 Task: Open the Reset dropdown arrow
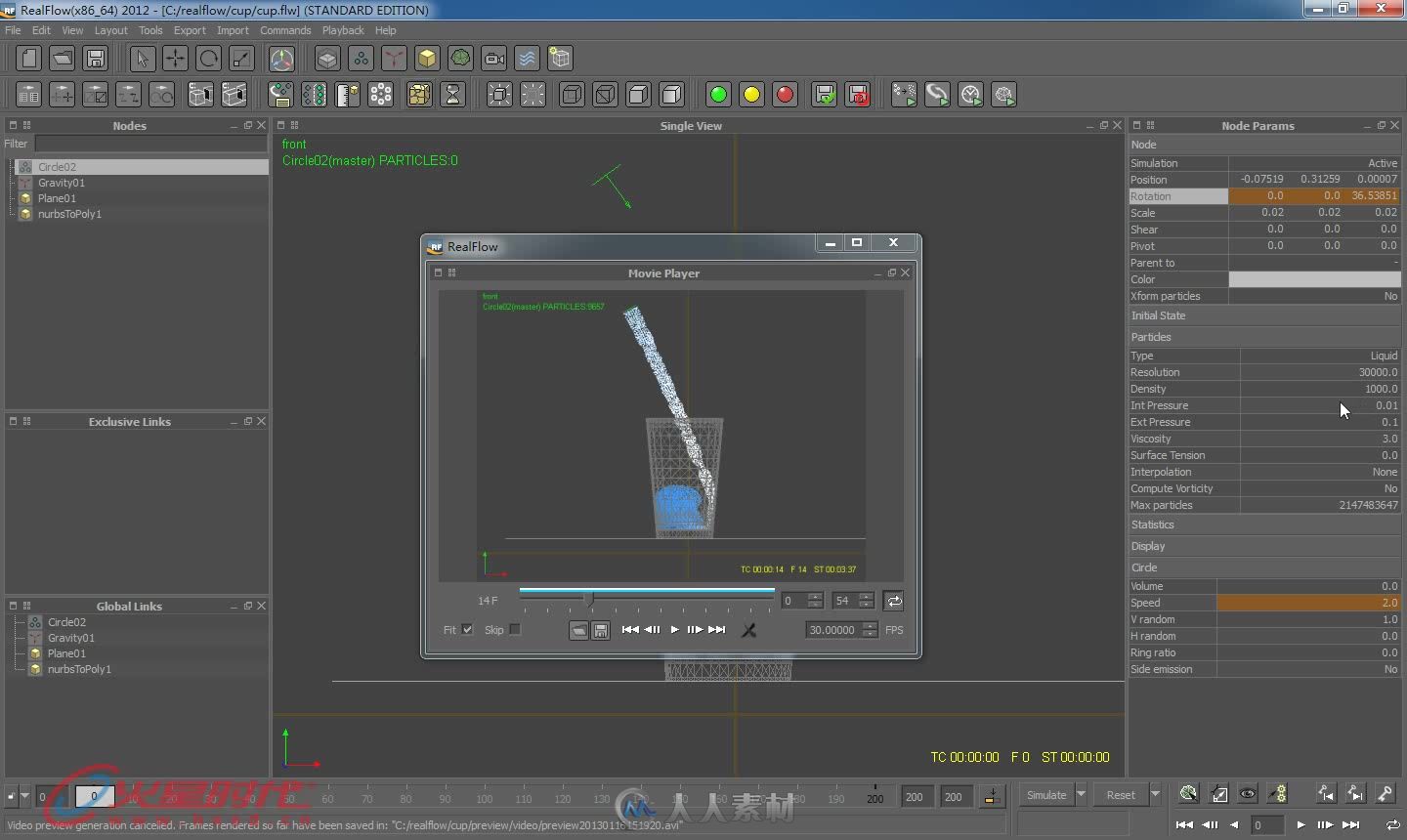[x=1155, y=795]
